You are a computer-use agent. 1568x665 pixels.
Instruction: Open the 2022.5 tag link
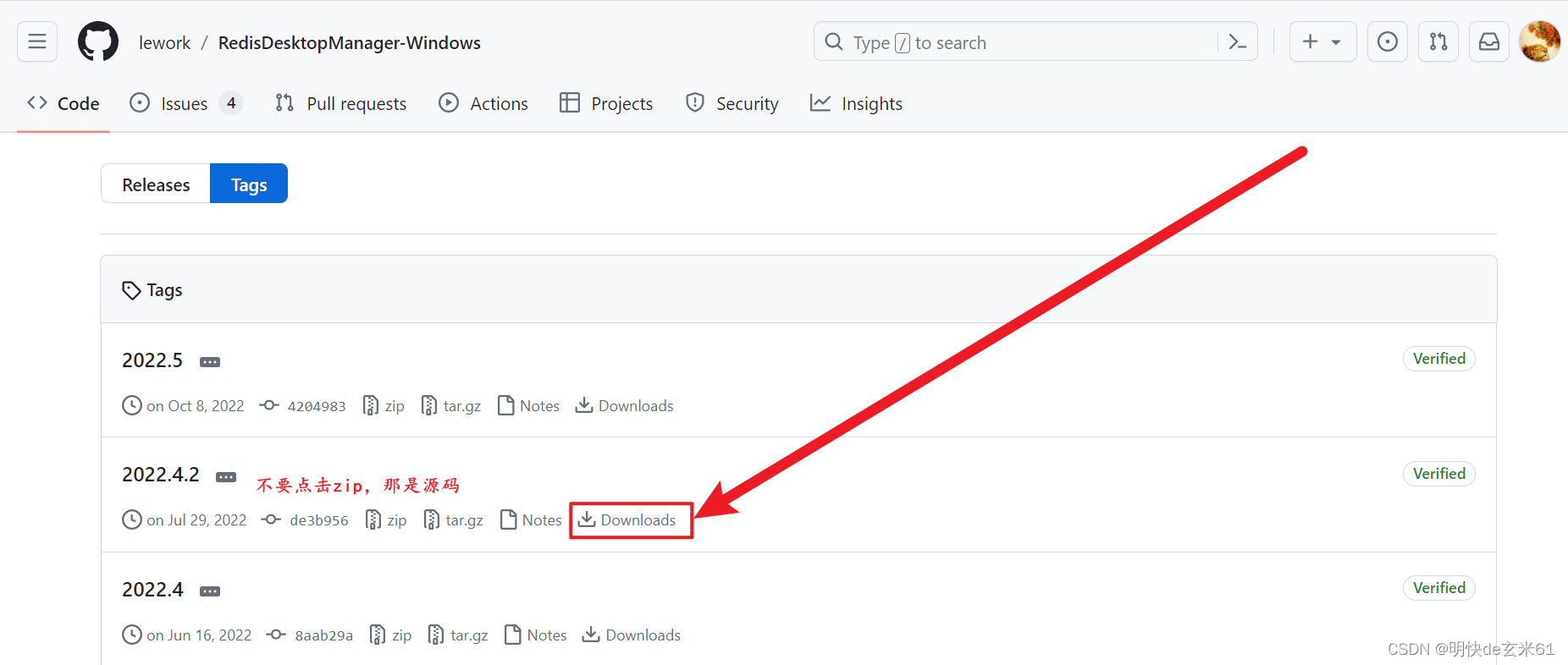152,360
